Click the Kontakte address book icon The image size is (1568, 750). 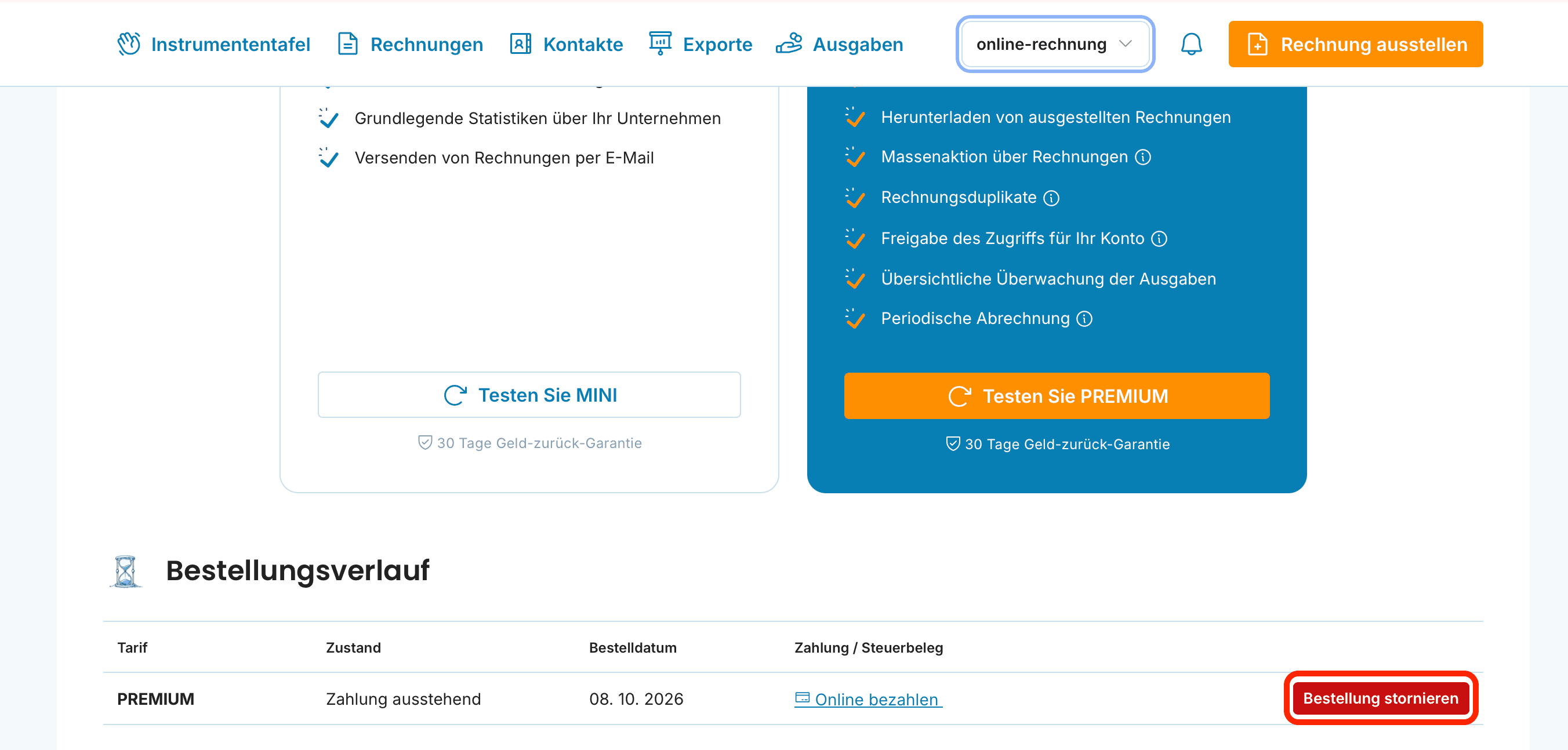point(520,44)
